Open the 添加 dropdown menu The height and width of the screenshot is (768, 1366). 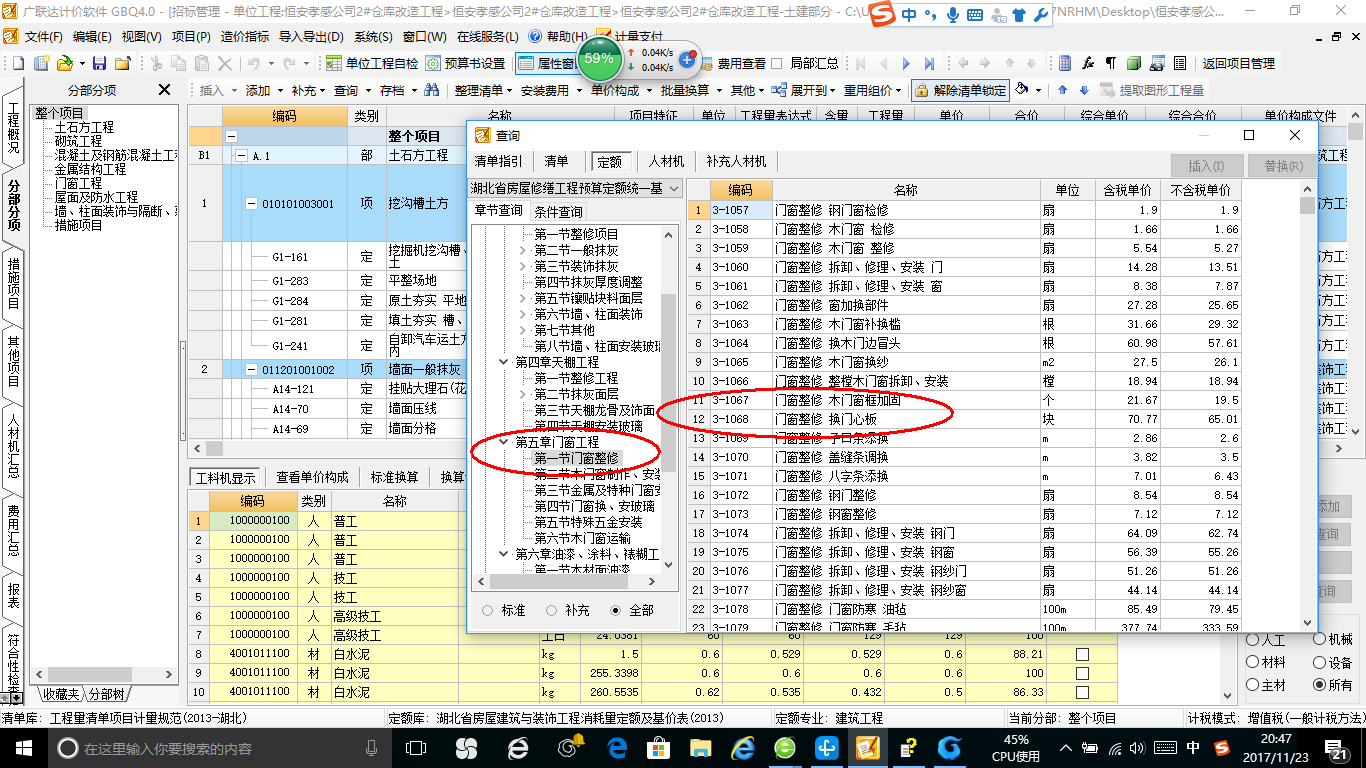point(264,90)
